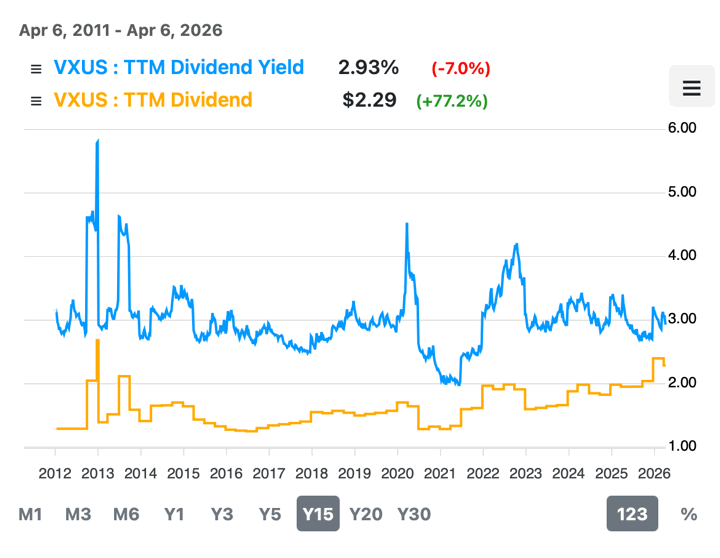Switch to the Y30 range
Screen dimensions: 720x558
click(414, 514)
